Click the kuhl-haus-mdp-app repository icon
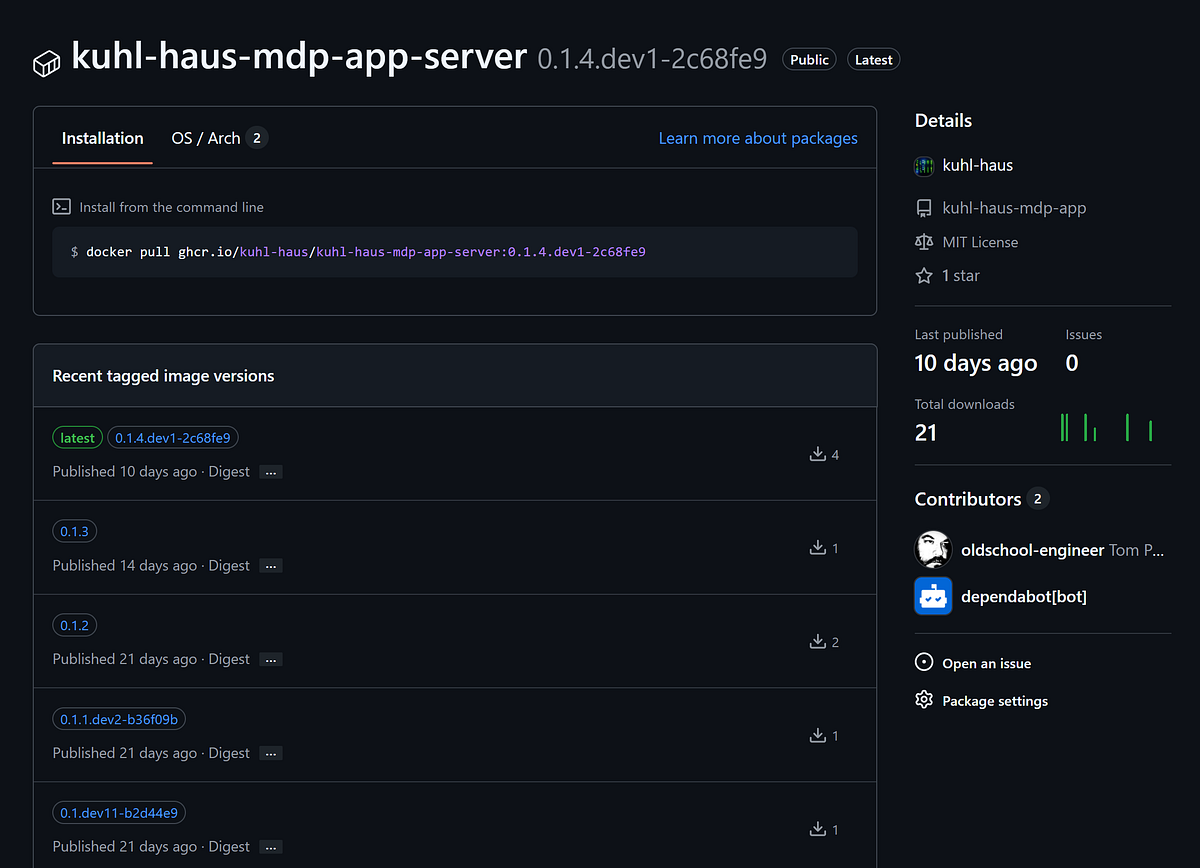The width and height of the screenshot is (1200, 868). point(924,209)
